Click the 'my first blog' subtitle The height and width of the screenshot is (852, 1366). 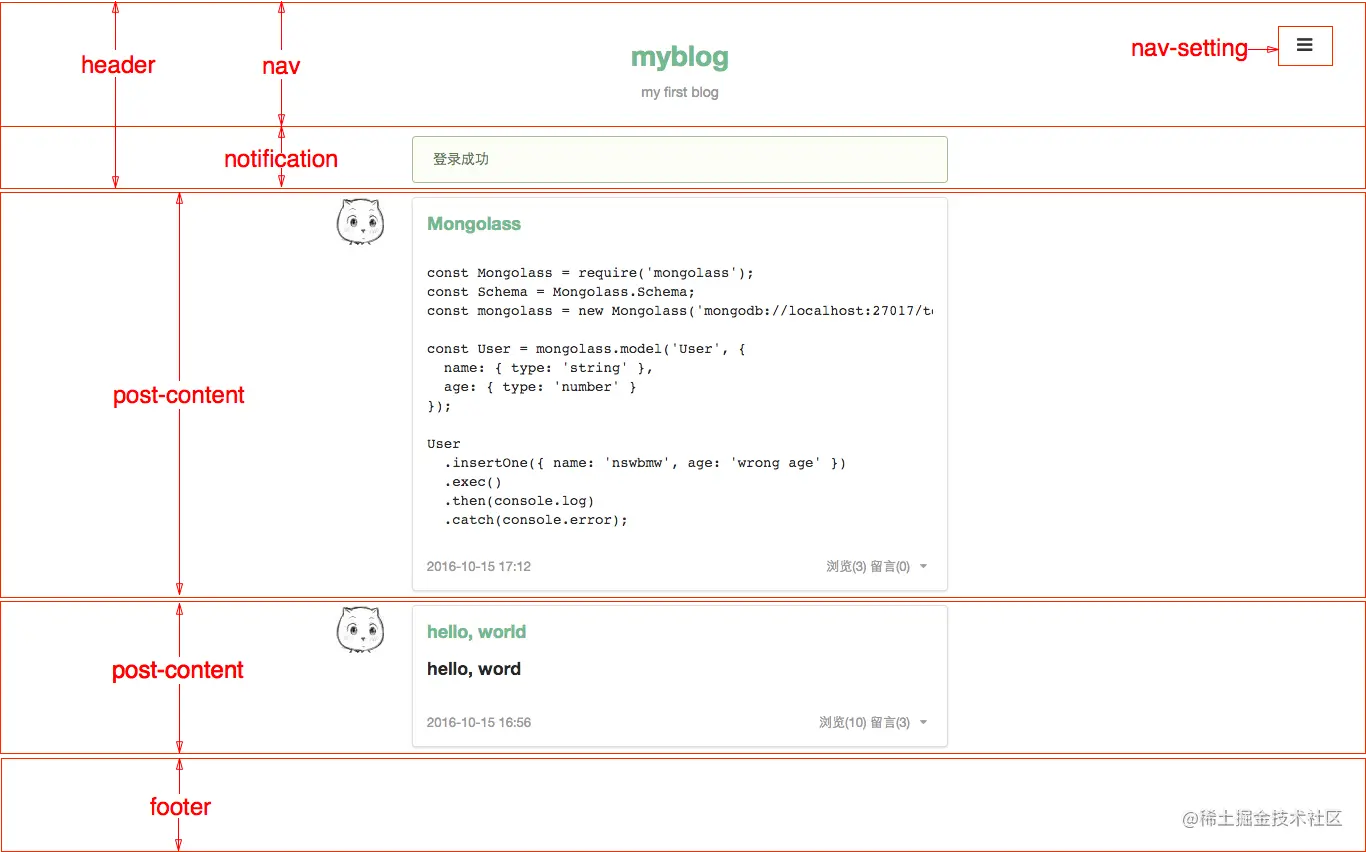[680, 92]
